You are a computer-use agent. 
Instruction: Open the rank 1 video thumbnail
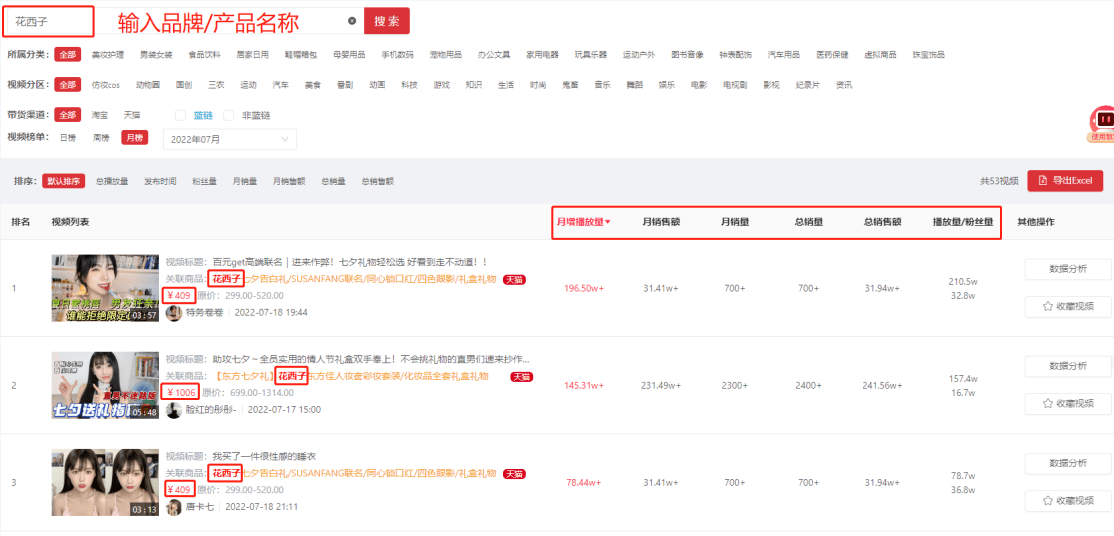pyautogui.click(x=104, y=288)
